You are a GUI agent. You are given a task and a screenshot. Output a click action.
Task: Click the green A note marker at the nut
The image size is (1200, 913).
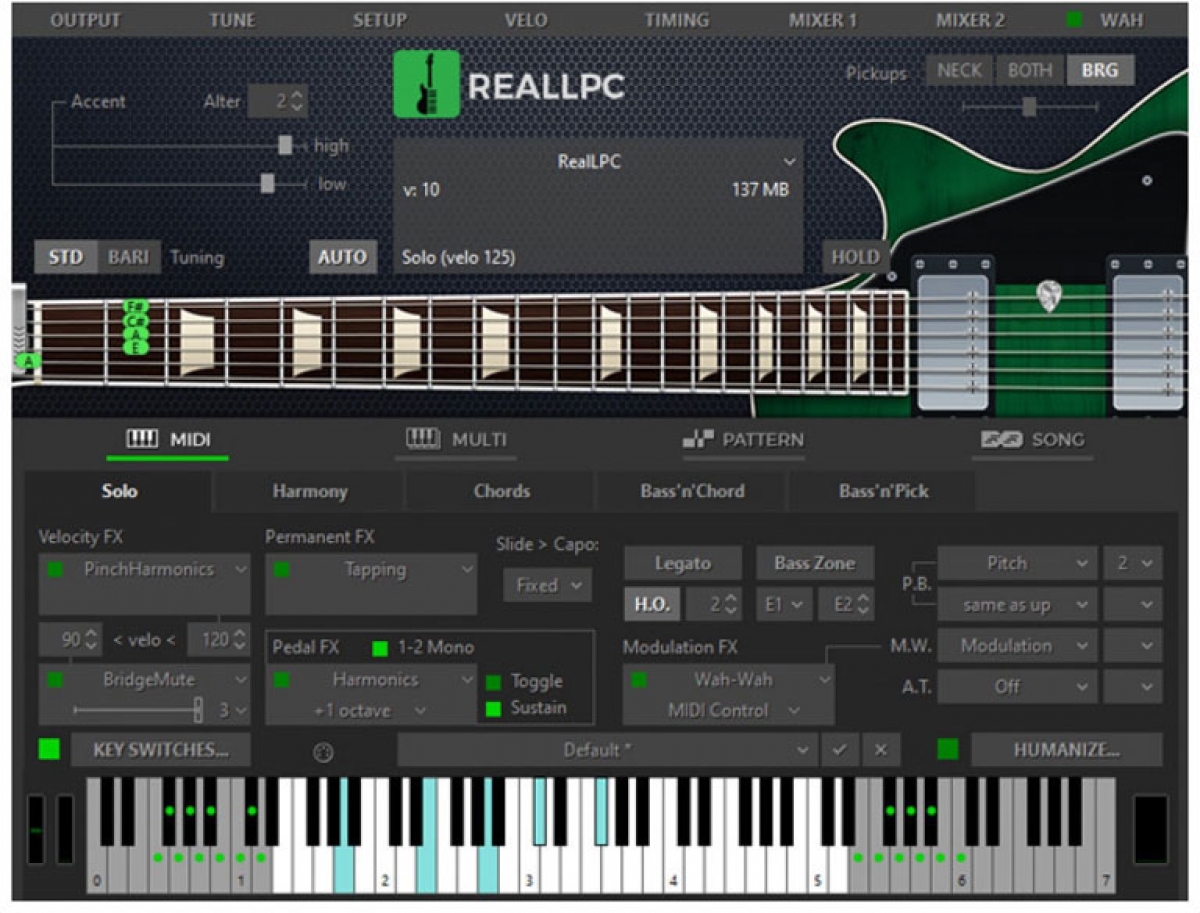pos(28,361)
